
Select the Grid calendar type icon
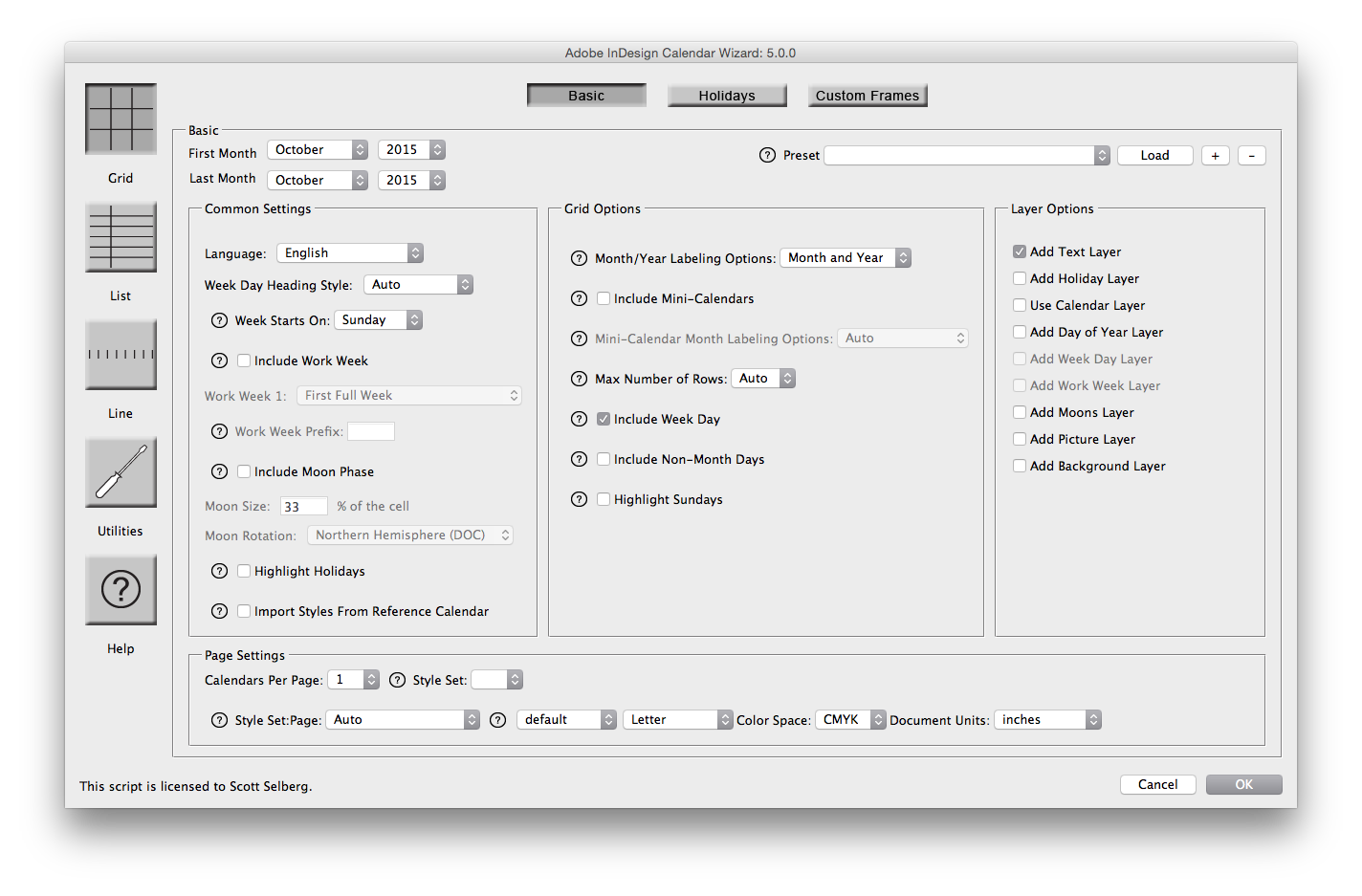click(x=121, y=119)
